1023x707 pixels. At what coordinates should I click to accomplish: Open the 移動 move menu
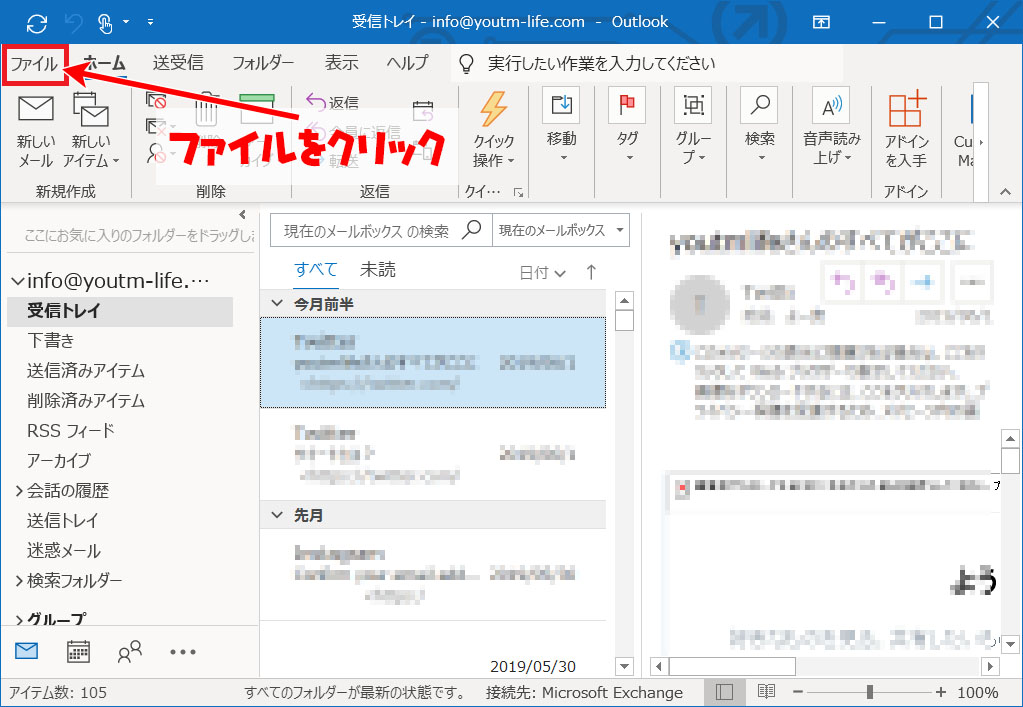coord(561,127)
